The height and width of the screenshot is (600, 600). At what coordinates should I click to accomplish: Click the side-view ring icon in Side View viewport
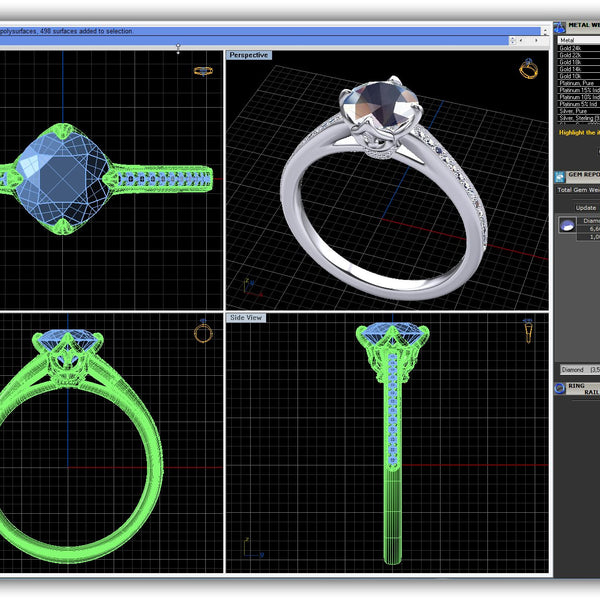click(x=528, y=331)
